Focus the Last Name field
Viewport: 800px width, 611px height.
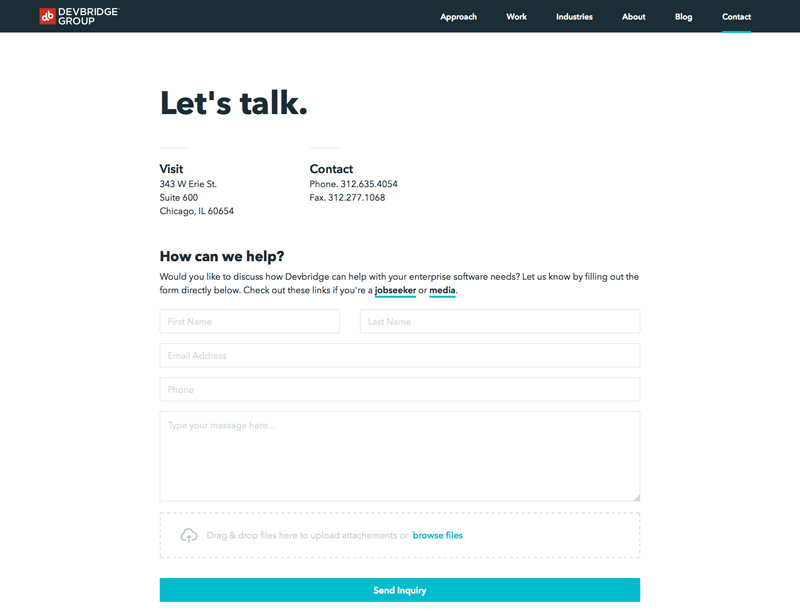tap(500, 321)
